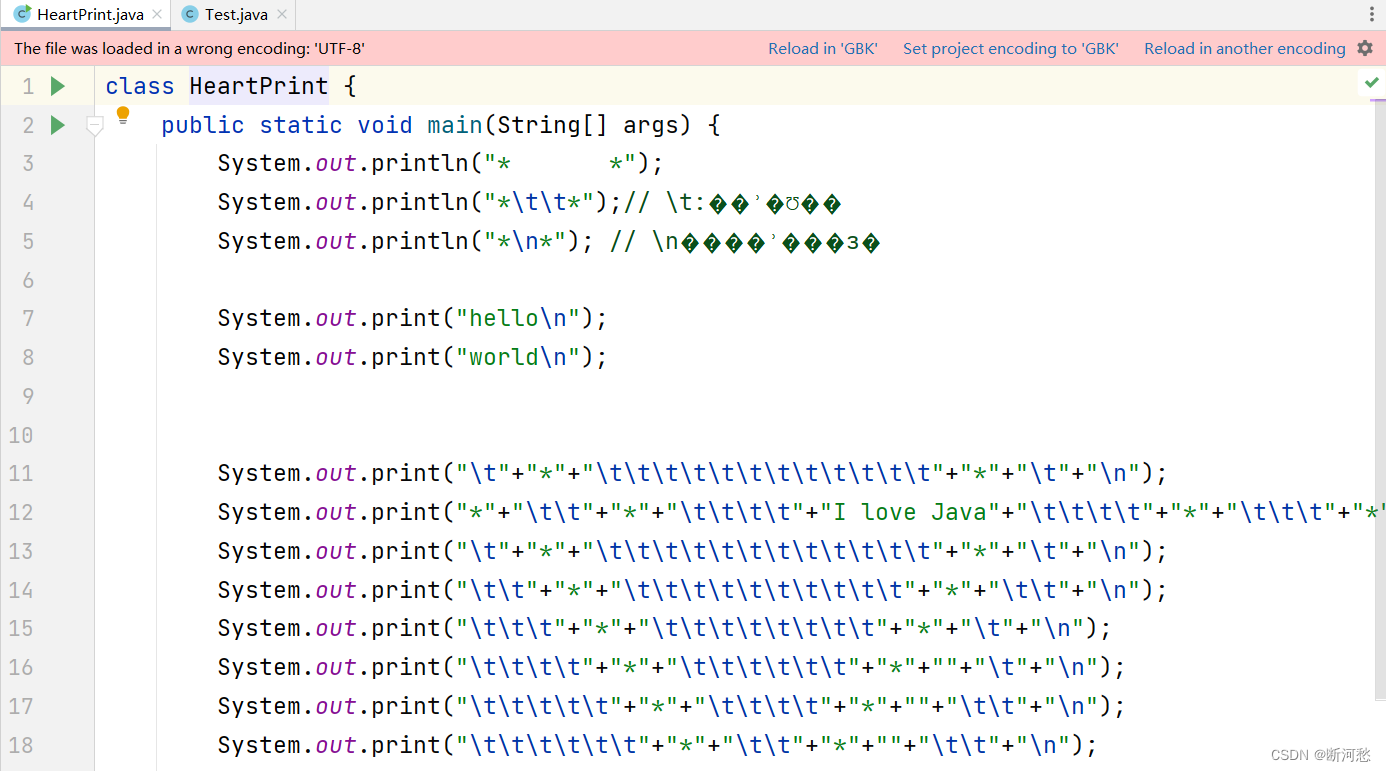Collapse the main method fold marker

tap(95, 125)
